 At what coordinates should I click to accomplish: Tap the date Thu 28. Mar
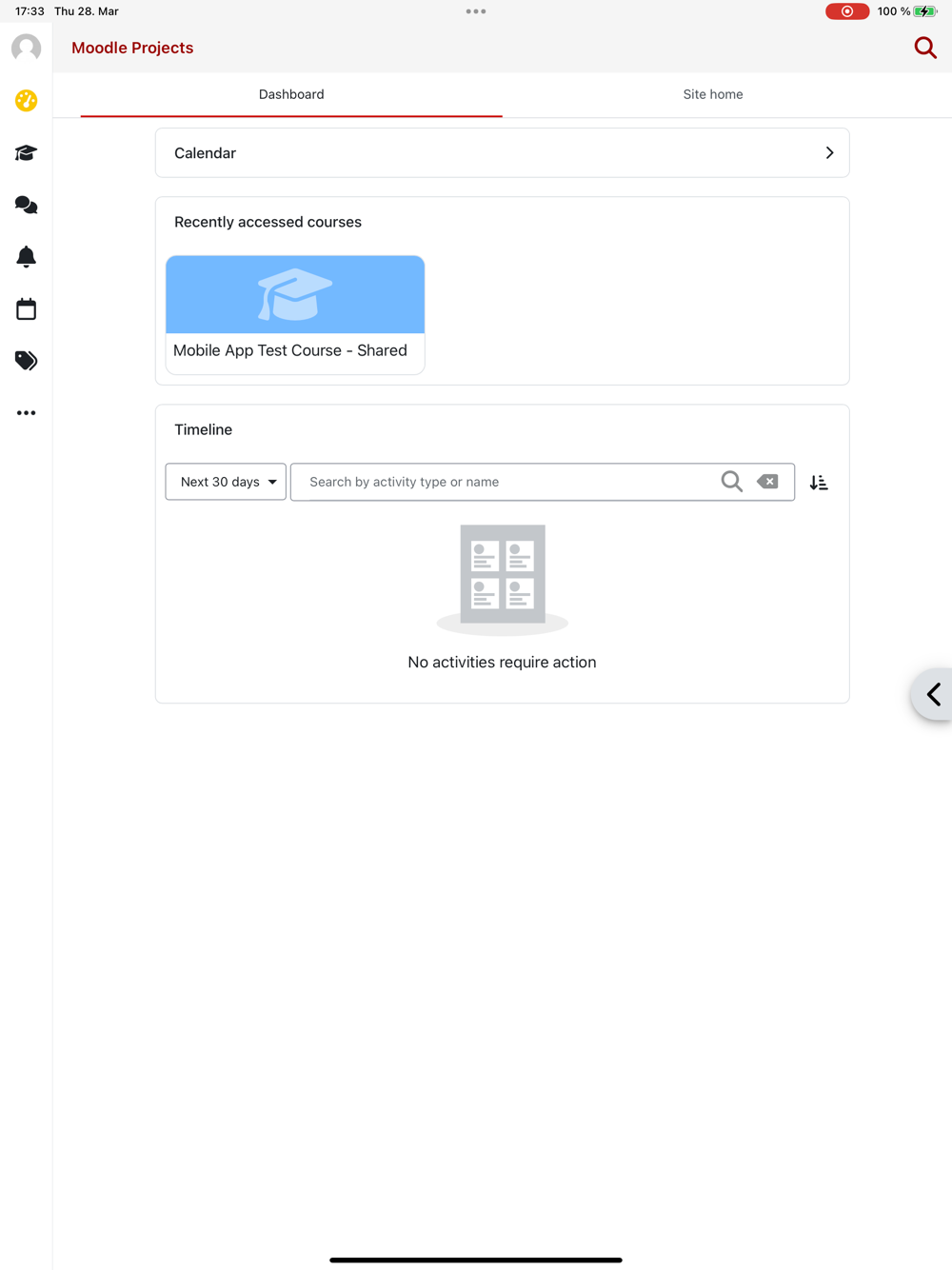[x=87, y=11]
